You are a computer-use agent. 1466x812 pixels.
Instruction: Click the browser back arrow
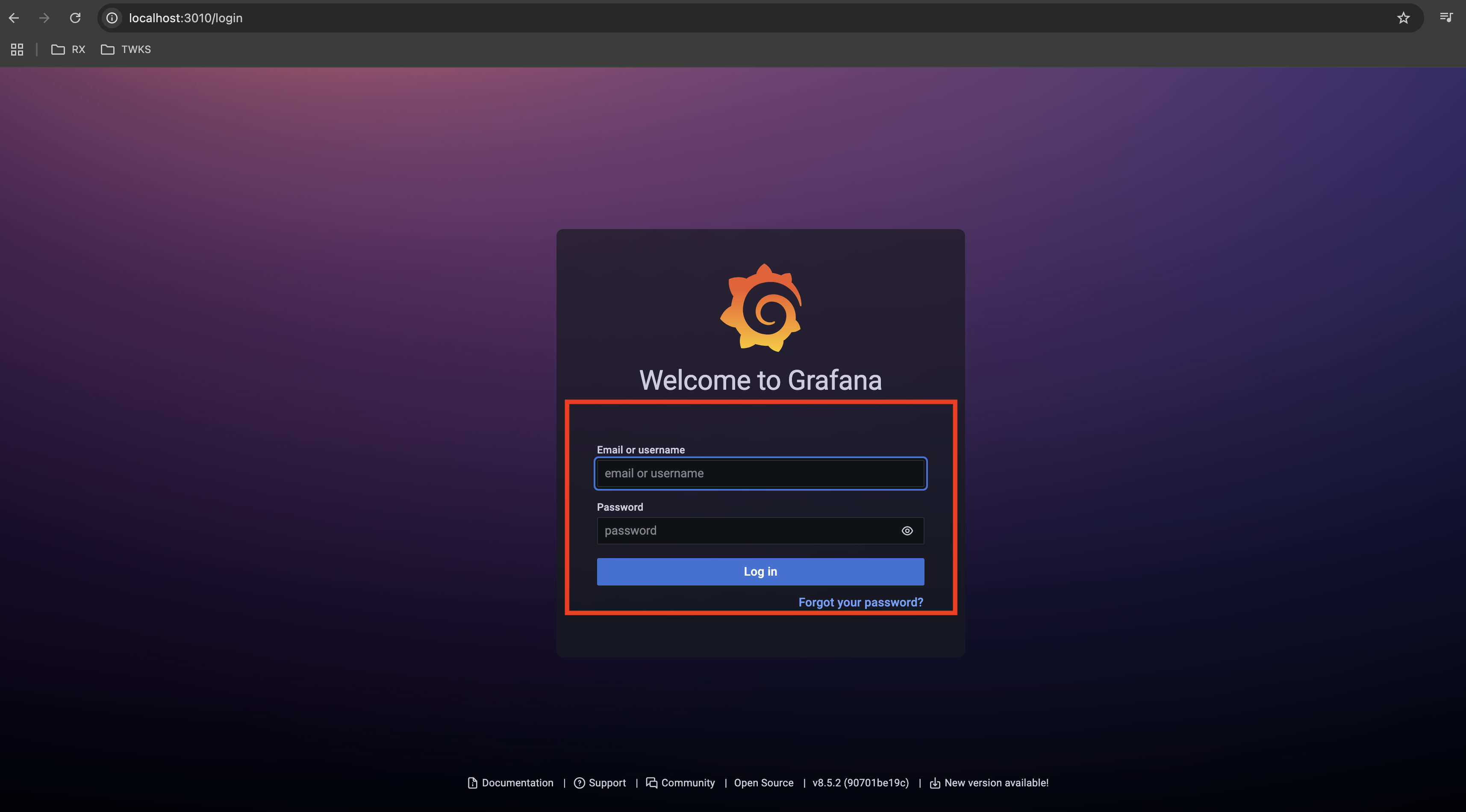coord(14,18)
